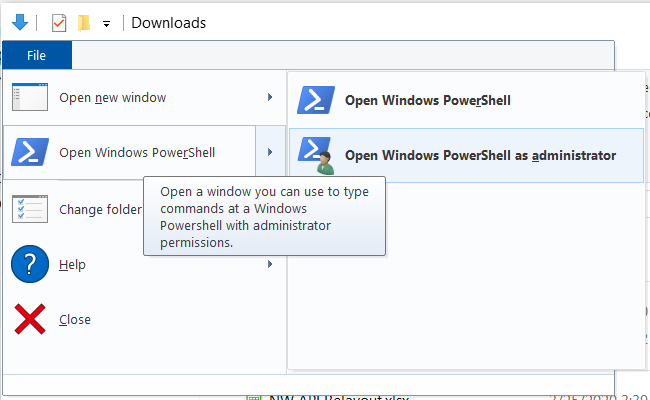Click the blue Help question mark icon
This screenshot has height=400, width=650.
pos(30,265)
